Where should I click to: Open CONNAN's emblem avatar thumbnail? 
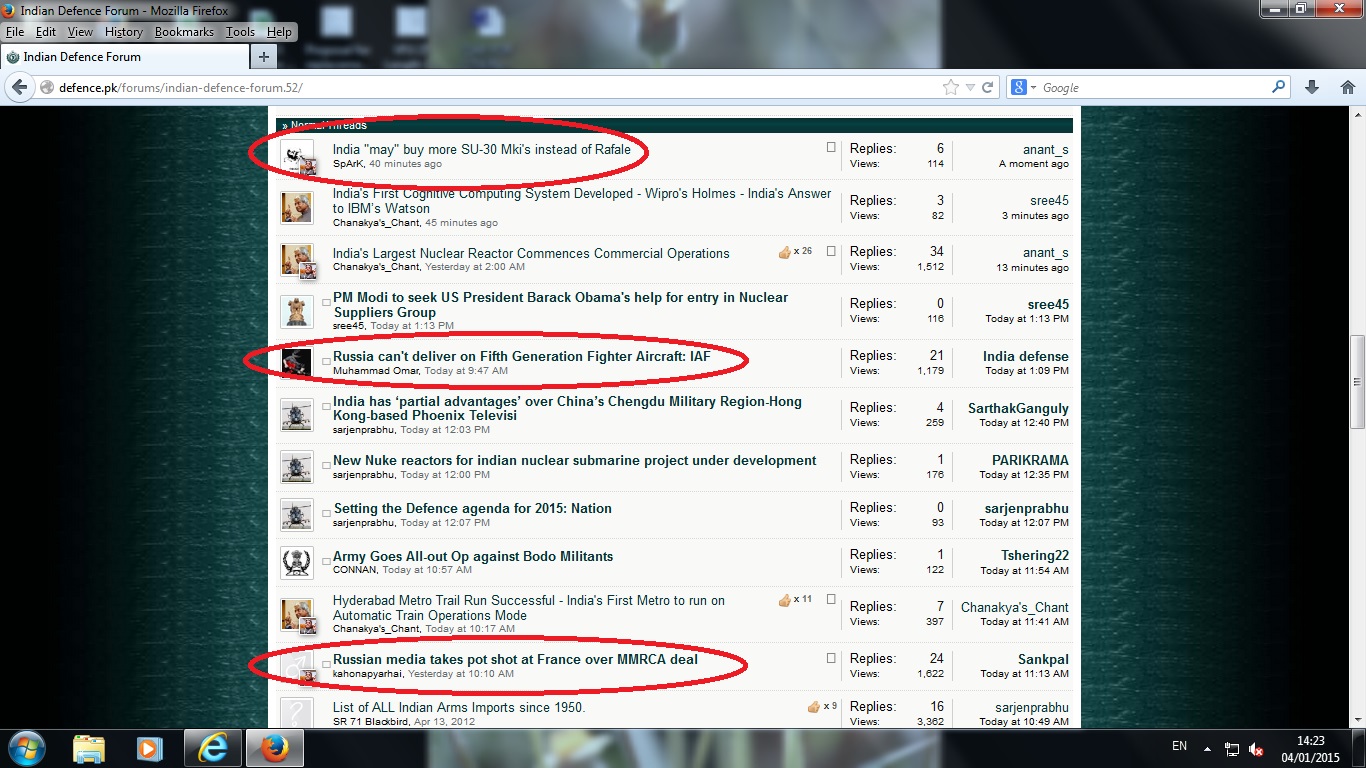coord(297,563)
